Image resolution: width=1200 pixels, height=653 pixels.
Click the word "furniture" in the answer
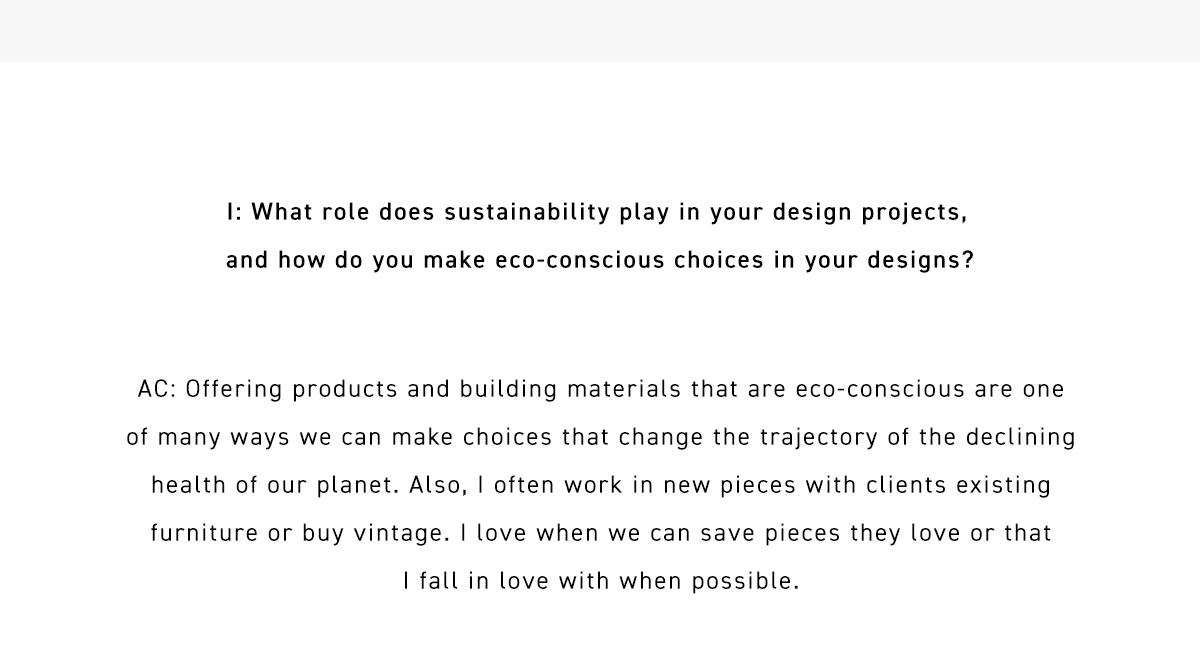[204, 533]
